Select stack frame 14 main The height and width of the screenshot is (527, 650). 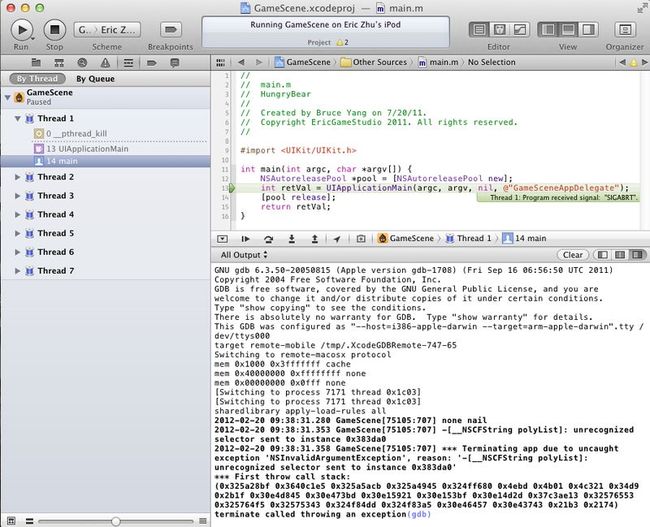point(105,161)
